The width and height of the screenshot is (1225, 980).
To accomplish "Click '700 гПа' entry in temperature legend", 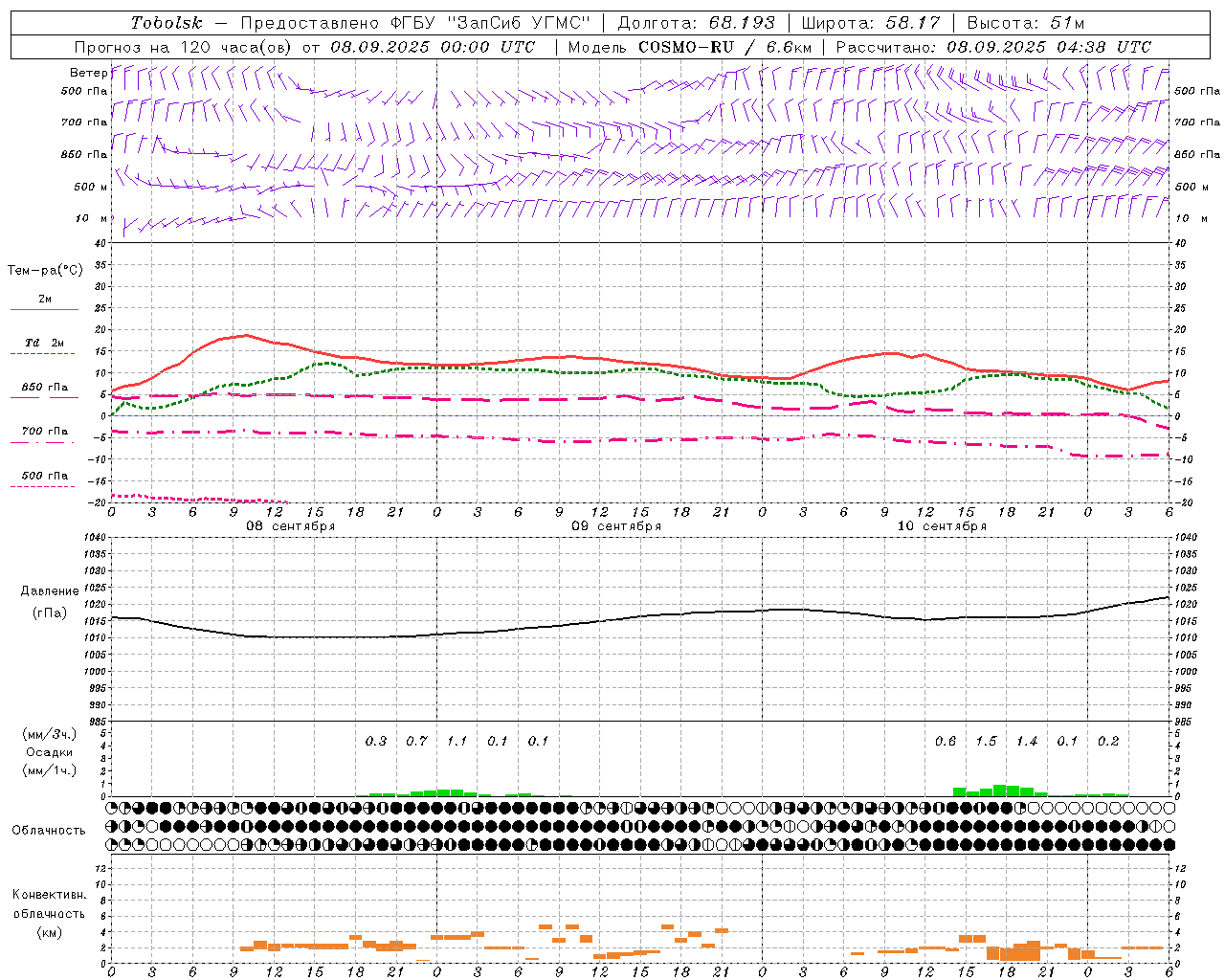I will click(x=44, y=432).
